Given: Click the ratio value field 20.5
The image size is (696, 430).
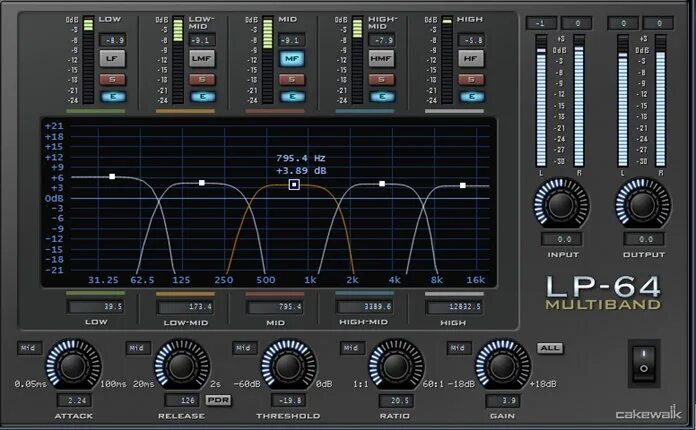Looking at the screenshot, I should pyautogui.click(x=396, y=400).
